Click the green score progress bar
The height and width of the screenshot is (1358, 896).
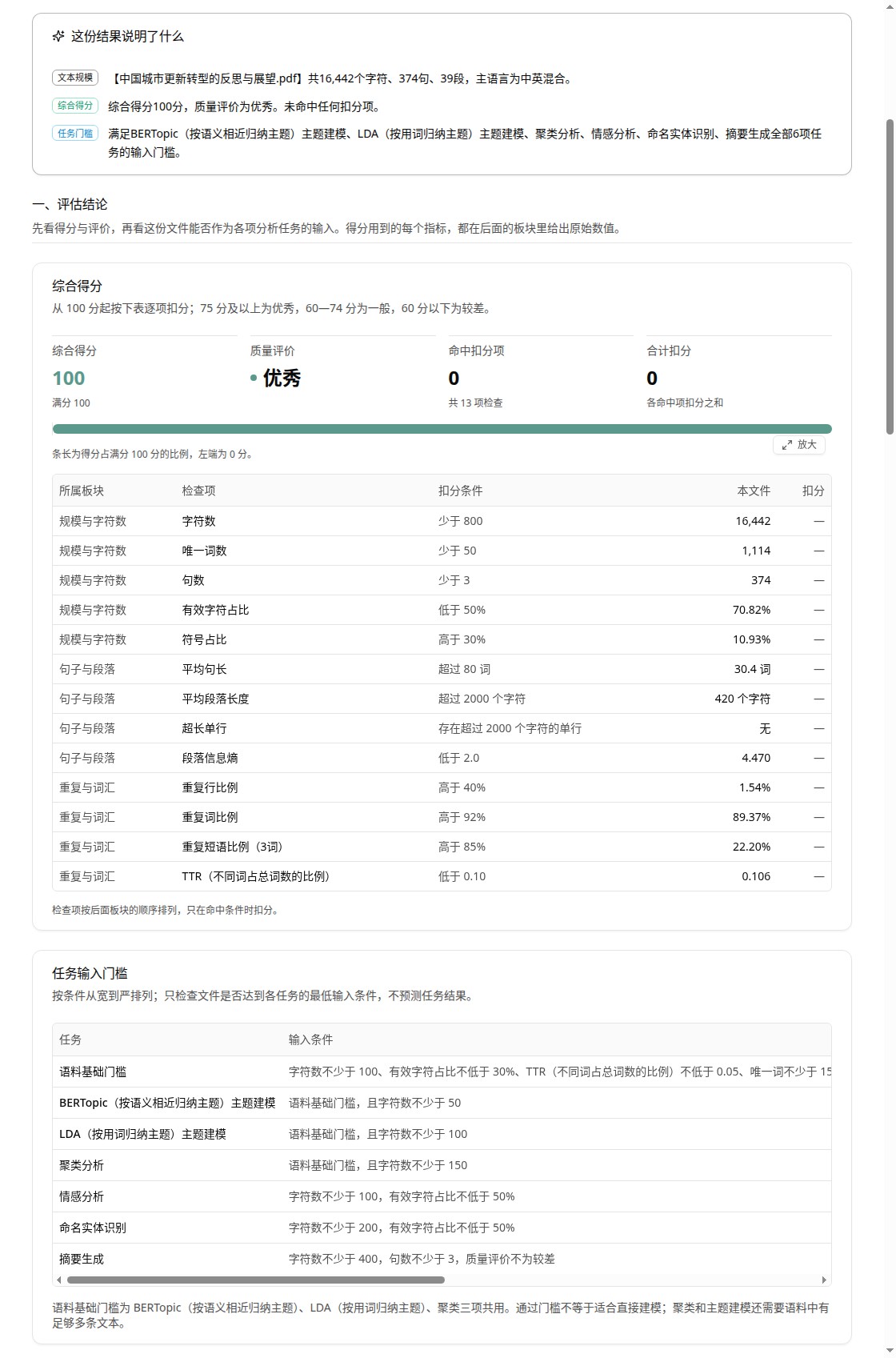coord(442,429)
